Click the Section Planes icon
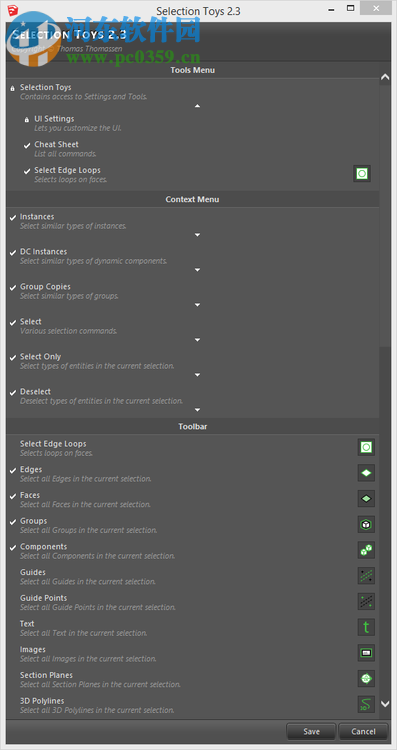This screenshot has height=750, width=397. pyautogui.click(x=366, y=678)
